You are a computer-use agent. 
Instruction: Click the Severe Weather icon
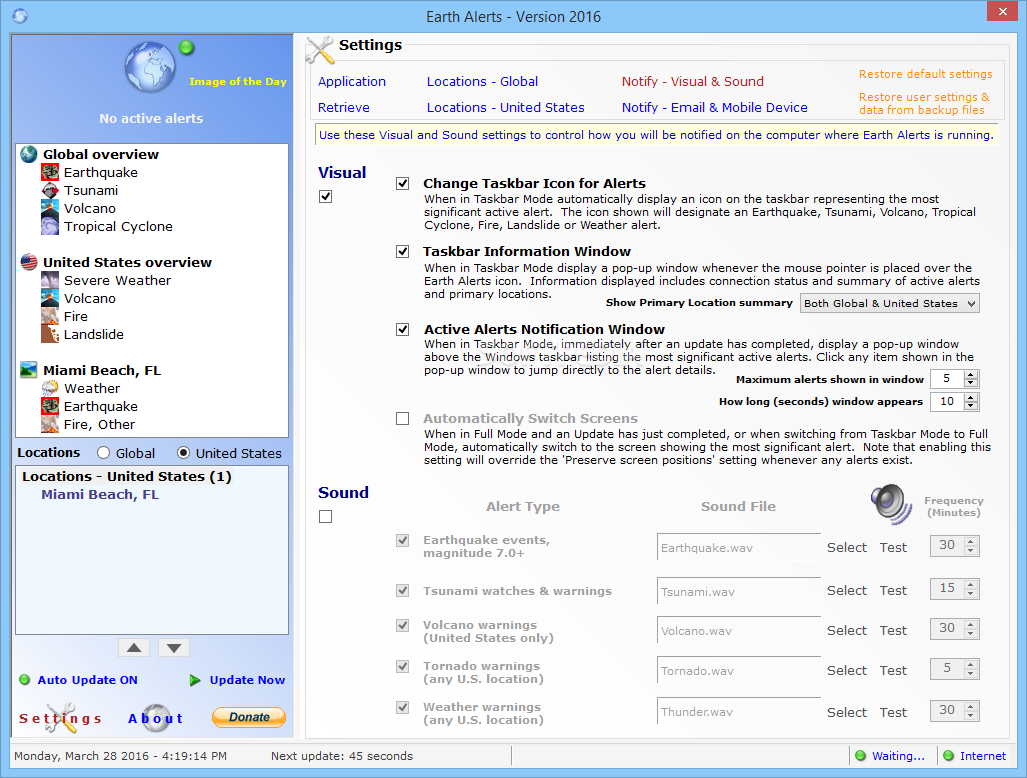point(50,280)
